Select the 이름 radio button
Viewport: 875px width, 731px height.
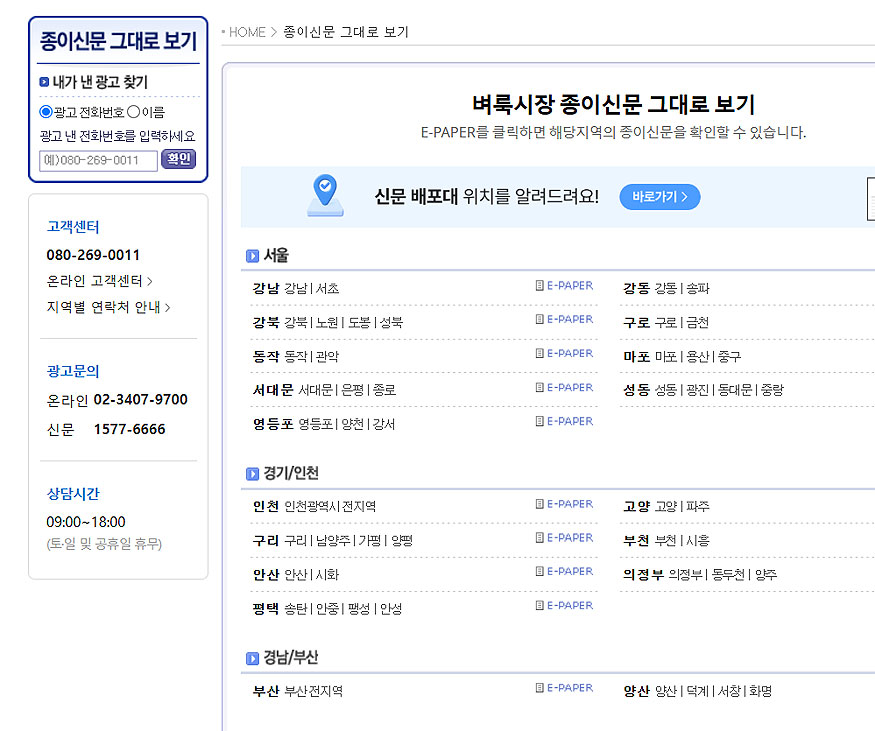133,112
